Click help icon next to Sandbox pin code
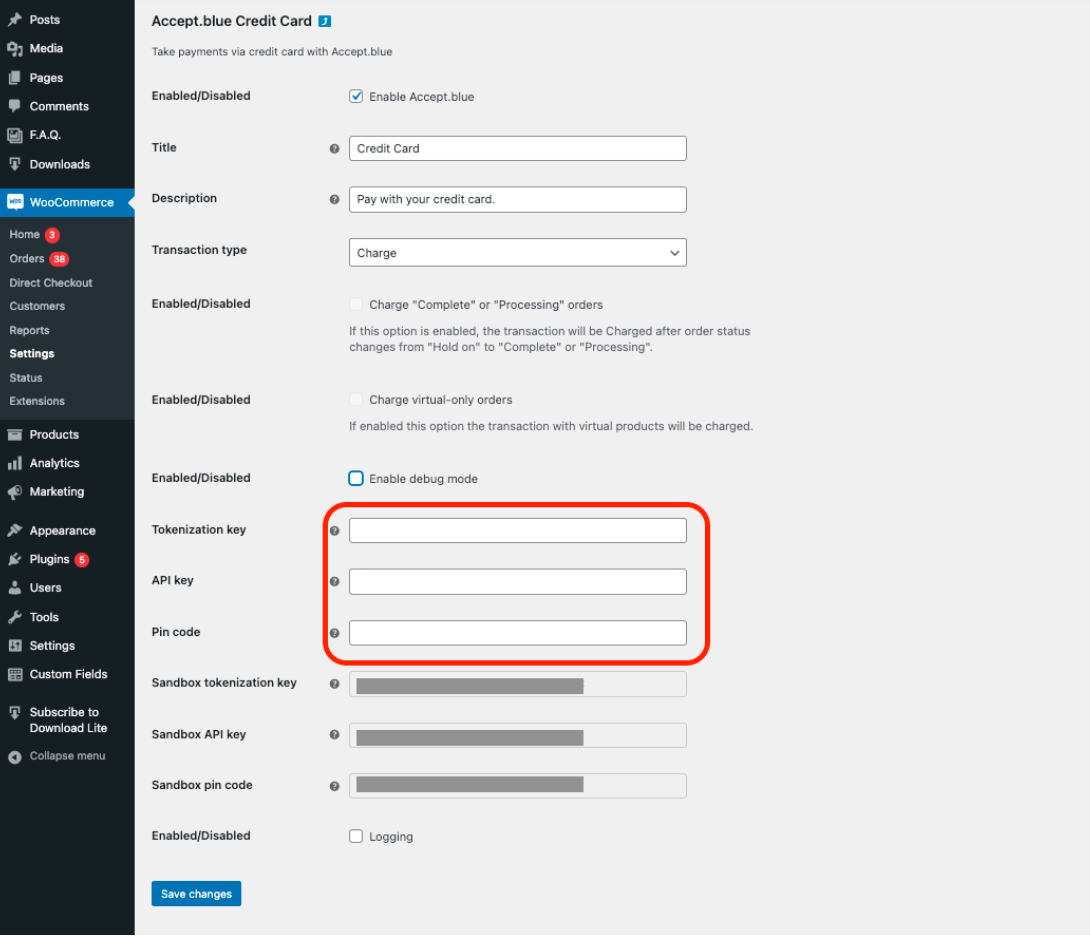The image size is (1090, 936). tap(334, 786)
